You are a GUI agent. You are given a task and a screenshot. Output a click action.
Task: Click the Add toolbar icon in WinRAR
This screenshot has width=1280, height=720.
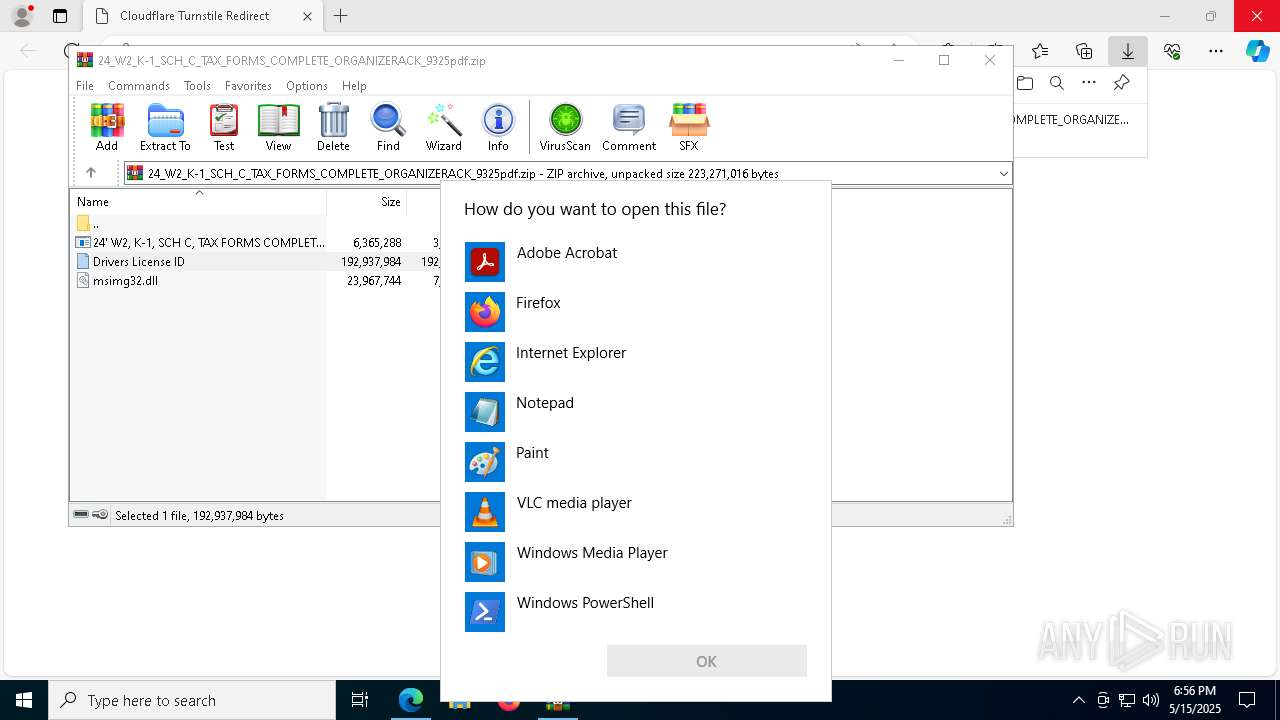107,127
